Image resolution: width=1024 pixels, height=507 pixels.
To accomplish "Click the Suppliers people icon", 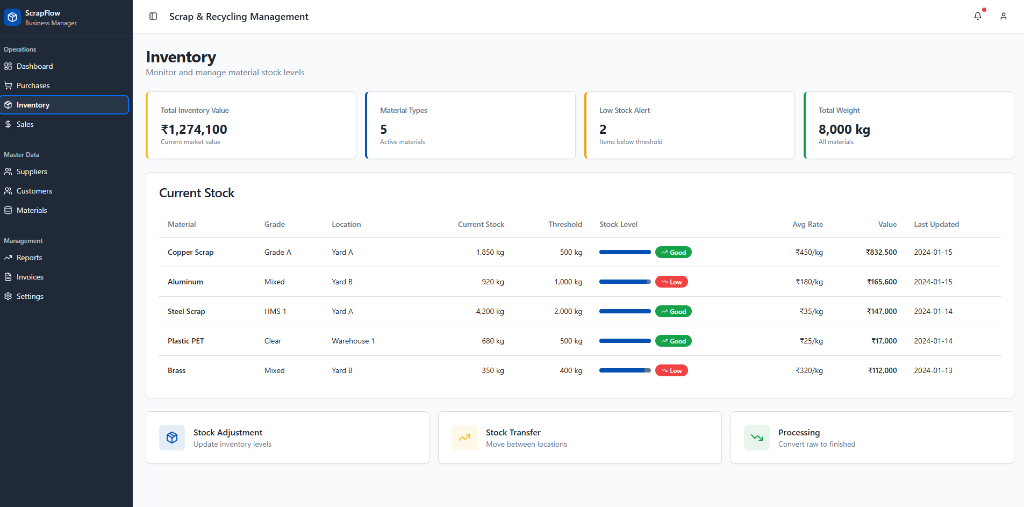I will [x=8, y=172].
